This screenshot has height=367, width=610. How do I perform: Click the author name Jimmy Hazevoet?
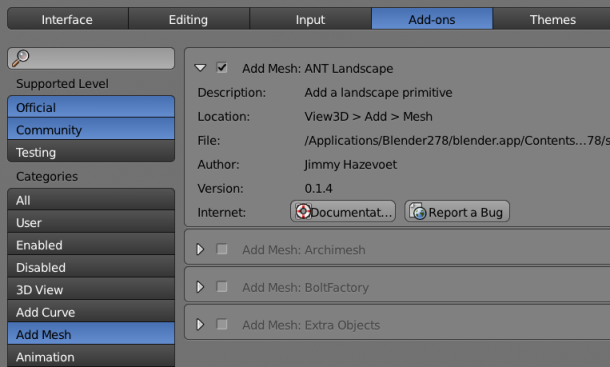coord(351,165)
